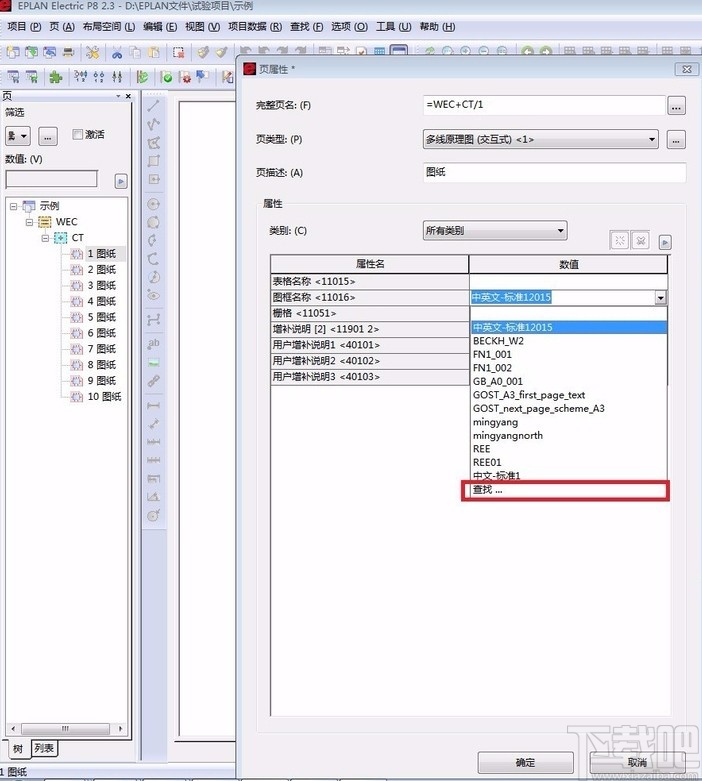This screenshot has width=702, height=781.
Task: Click the copy icon in the toolbar
Action: click(135, 52)
